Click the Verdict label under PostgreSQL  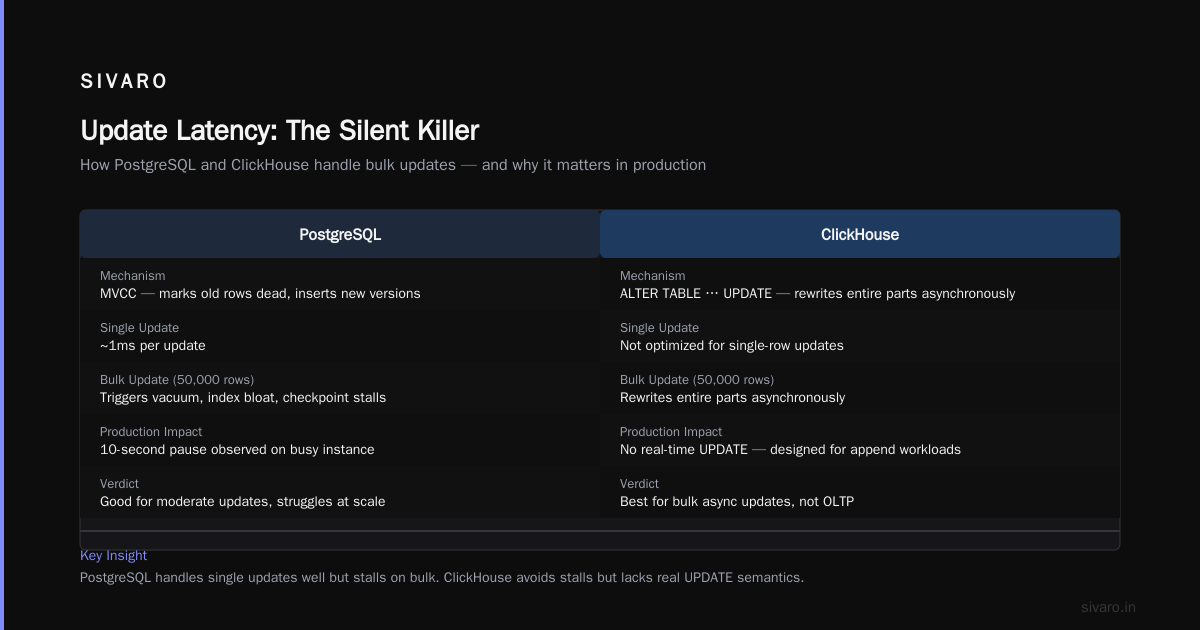[120, 484]
